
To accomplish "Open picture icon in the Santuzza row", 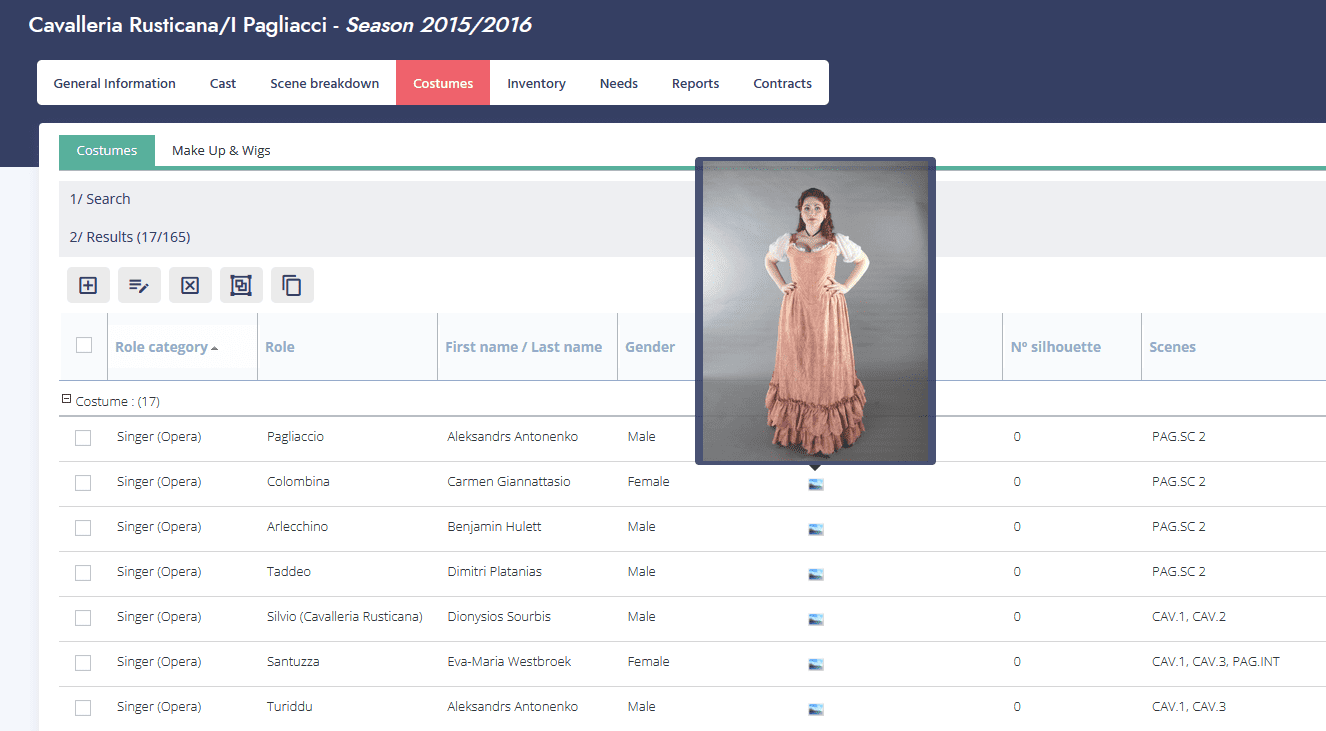I will coord(816,664).
